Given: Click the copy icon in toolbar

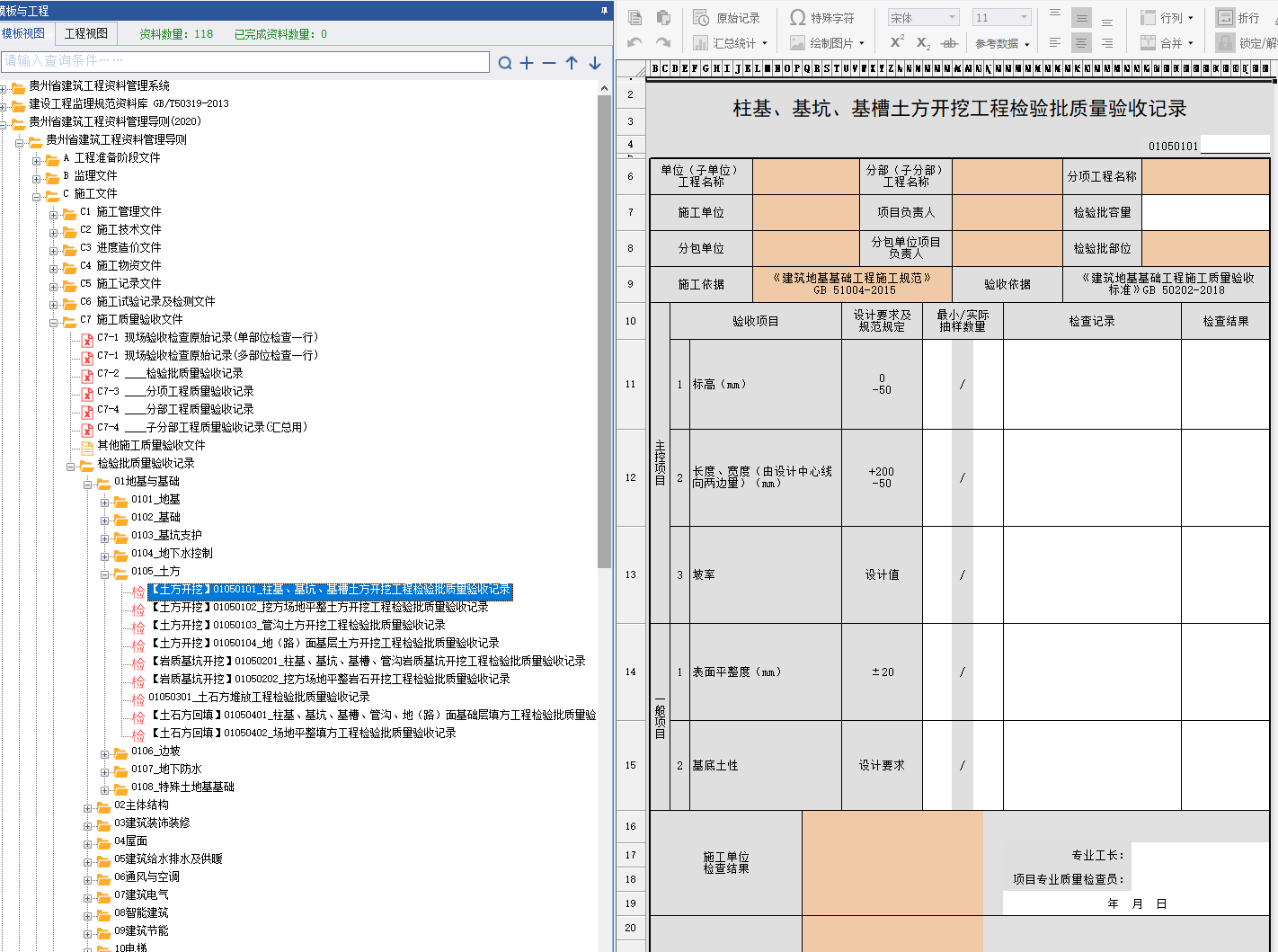Looking at the screenshot, I should coord(635,18).
